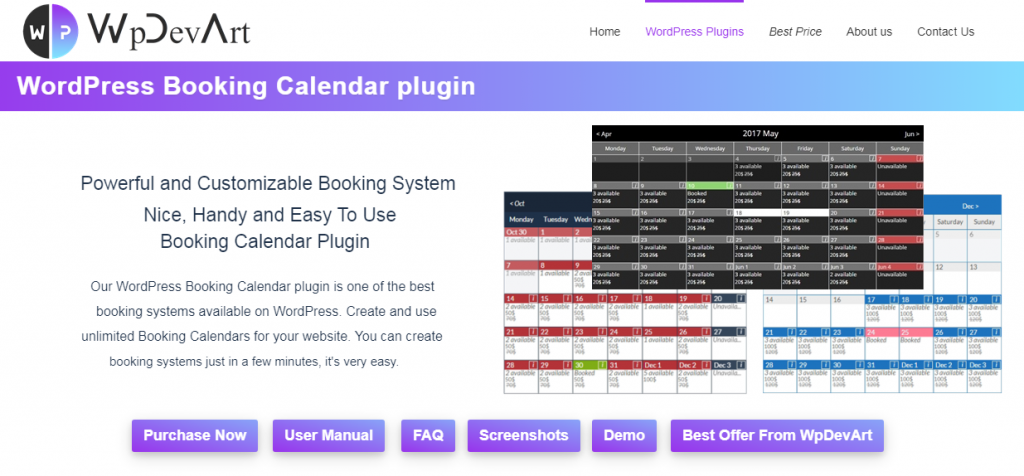Click Best Offer From WpDevArt button
Screen dimensions: 1024x476
click(777, 436)
